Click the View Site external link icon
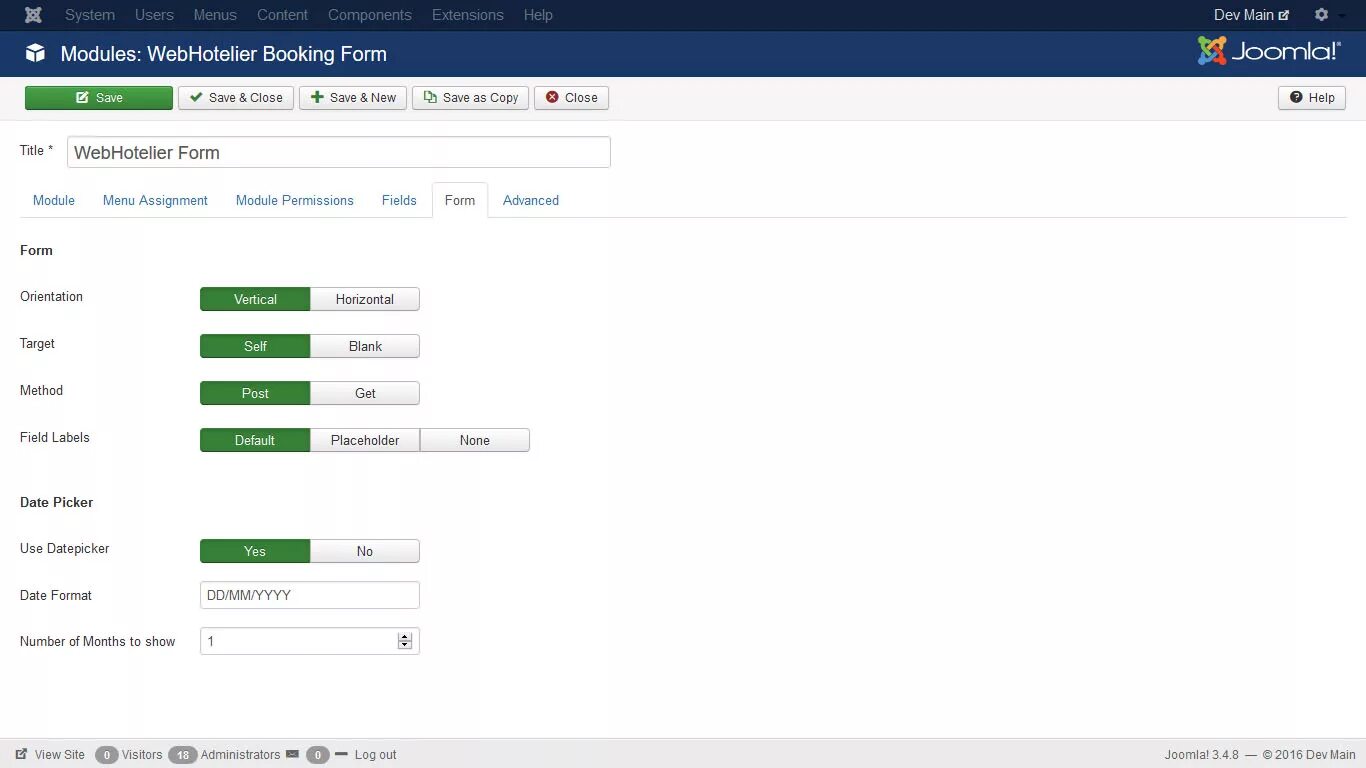 coord(21,754)
